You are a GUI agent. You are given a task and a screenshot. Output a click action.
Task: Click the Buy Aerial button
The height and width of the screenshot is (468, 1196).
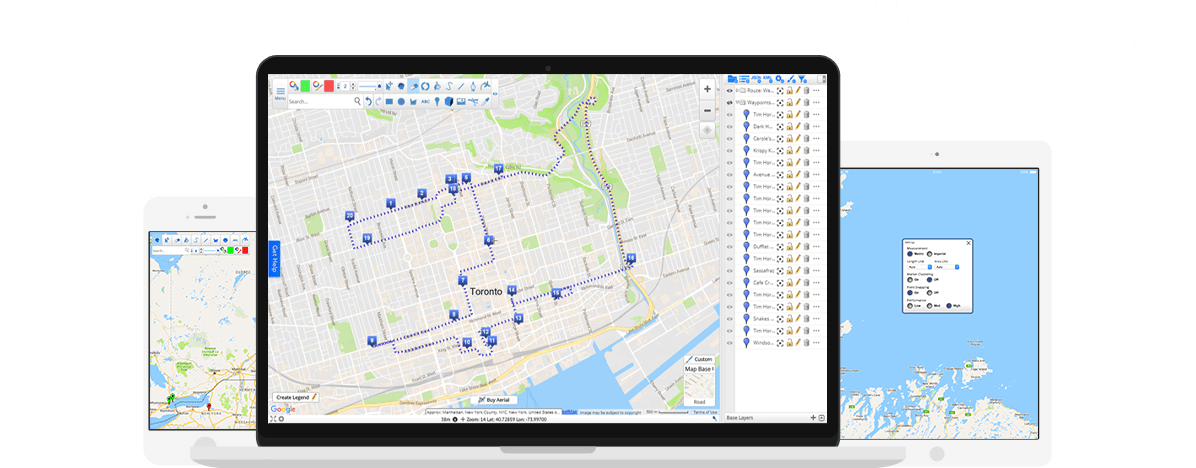click(494, 399)
